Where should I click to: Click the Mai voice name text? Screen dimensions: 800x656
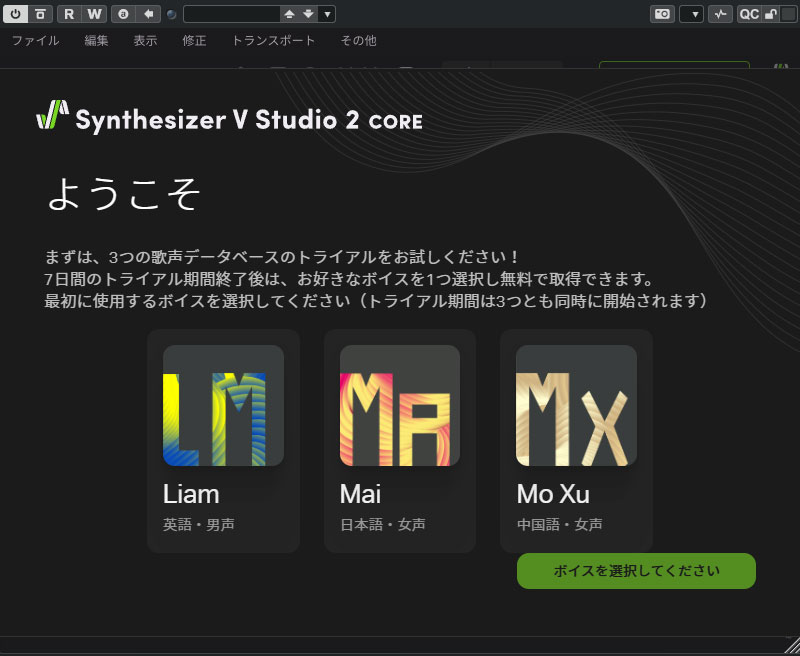pos(360,494)
